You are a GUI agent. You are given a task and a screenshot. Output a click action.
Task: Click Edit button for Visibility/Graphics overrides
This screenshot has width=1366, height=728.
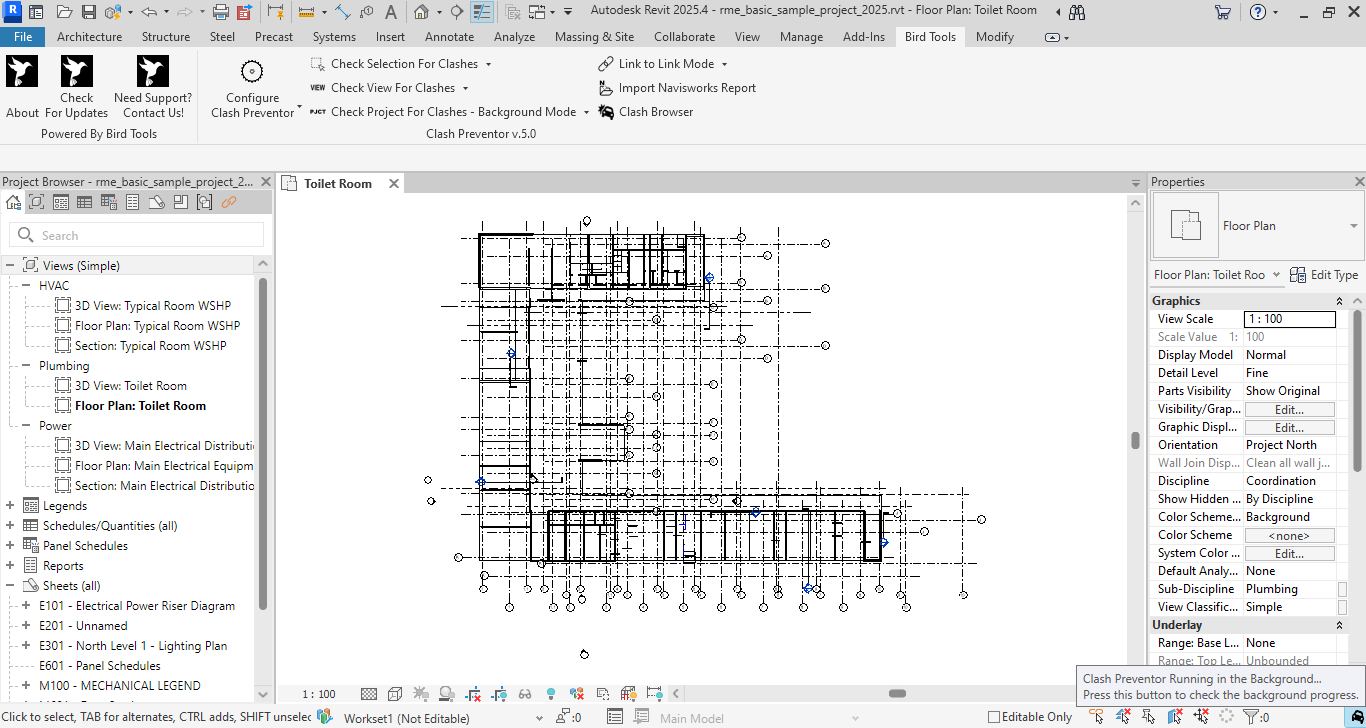[1288, 409]
